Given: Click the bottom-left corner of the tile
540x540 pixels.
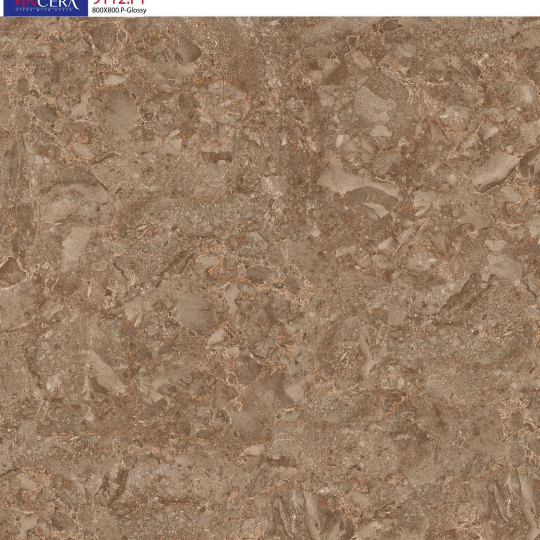Looking at the screenshot, I should pos(3,537).
